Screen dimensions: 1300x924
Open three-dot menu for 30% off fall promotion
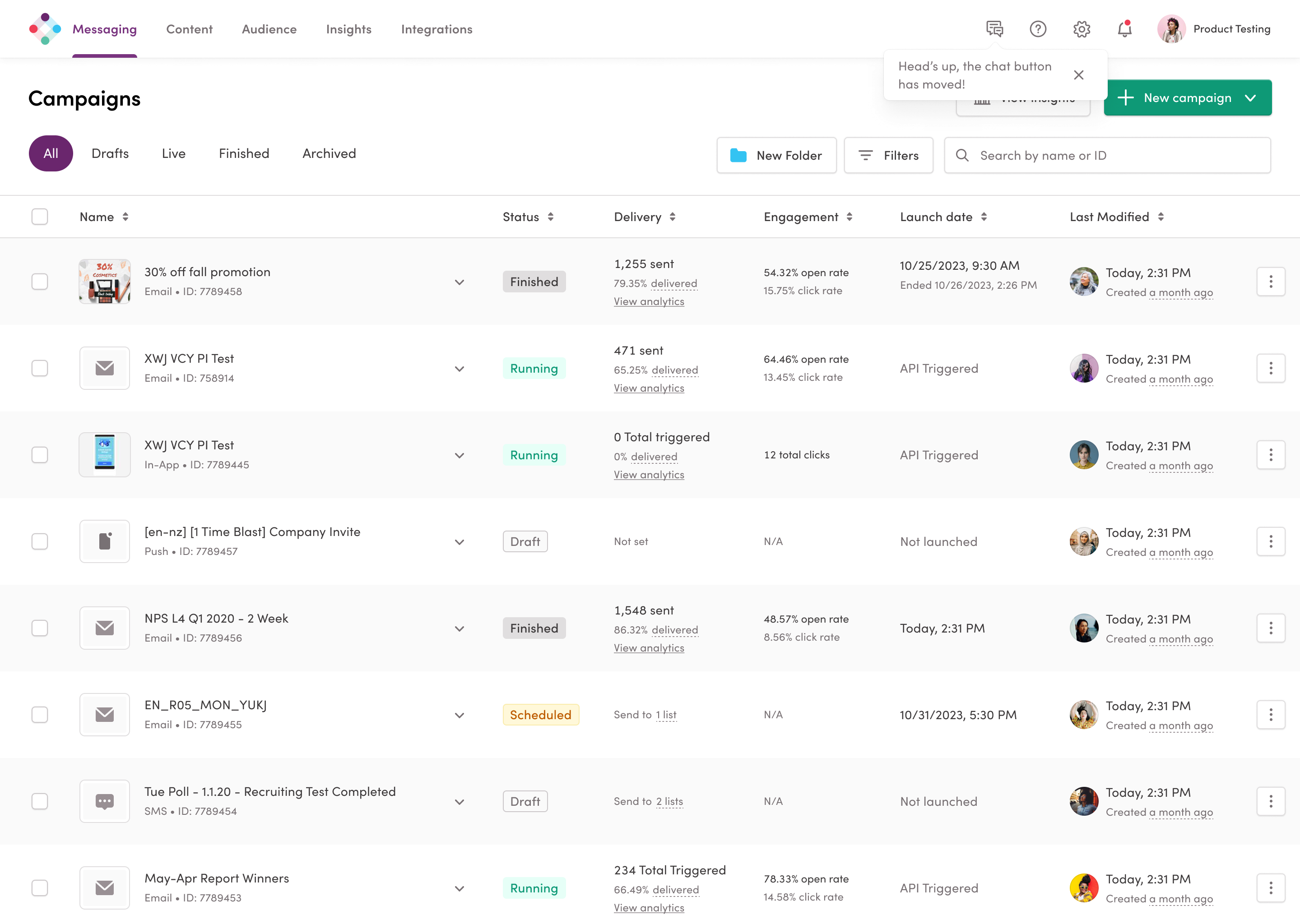pyautogui.click(x=1270, y=282)
